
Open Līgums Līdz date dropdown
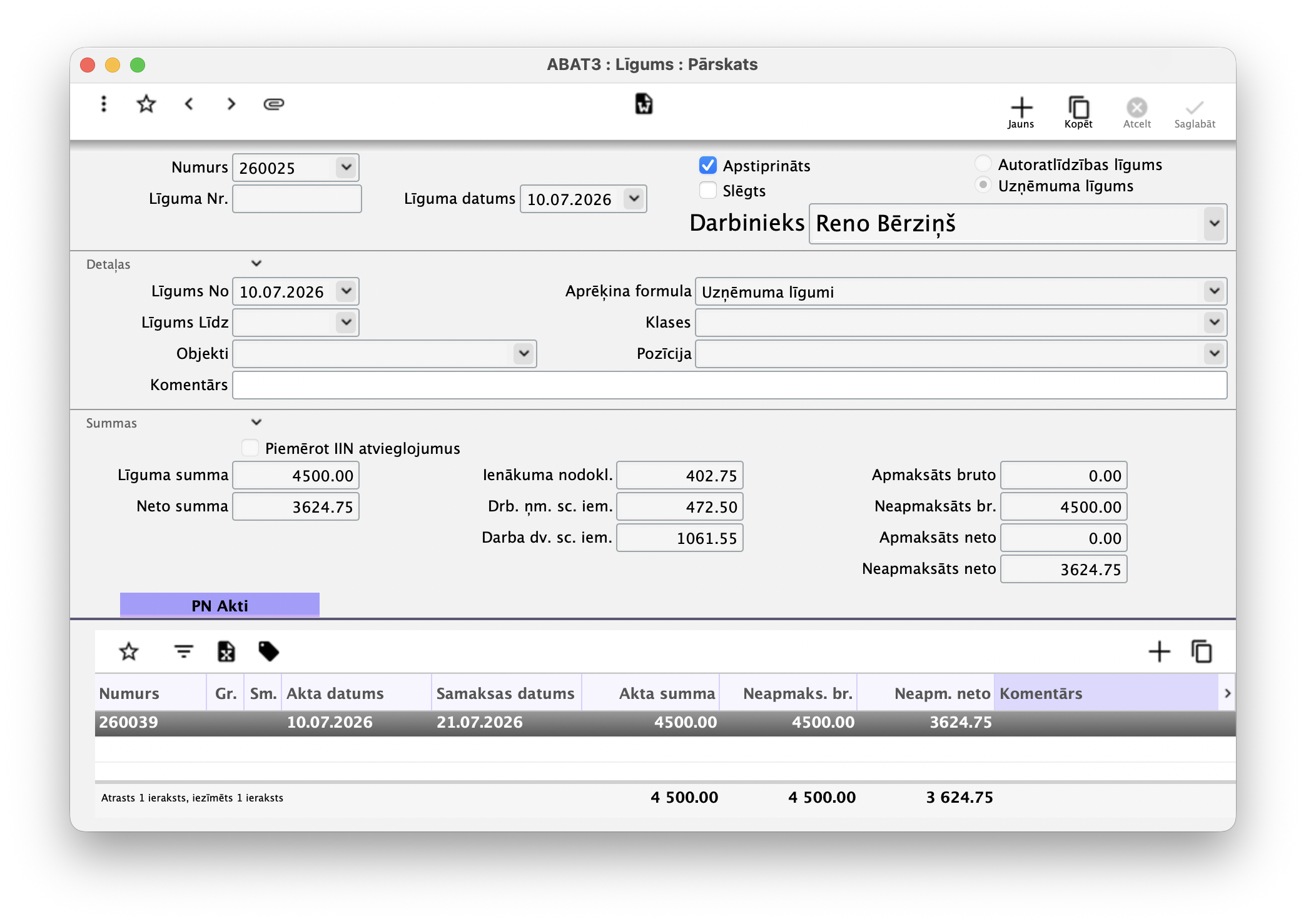346,323
